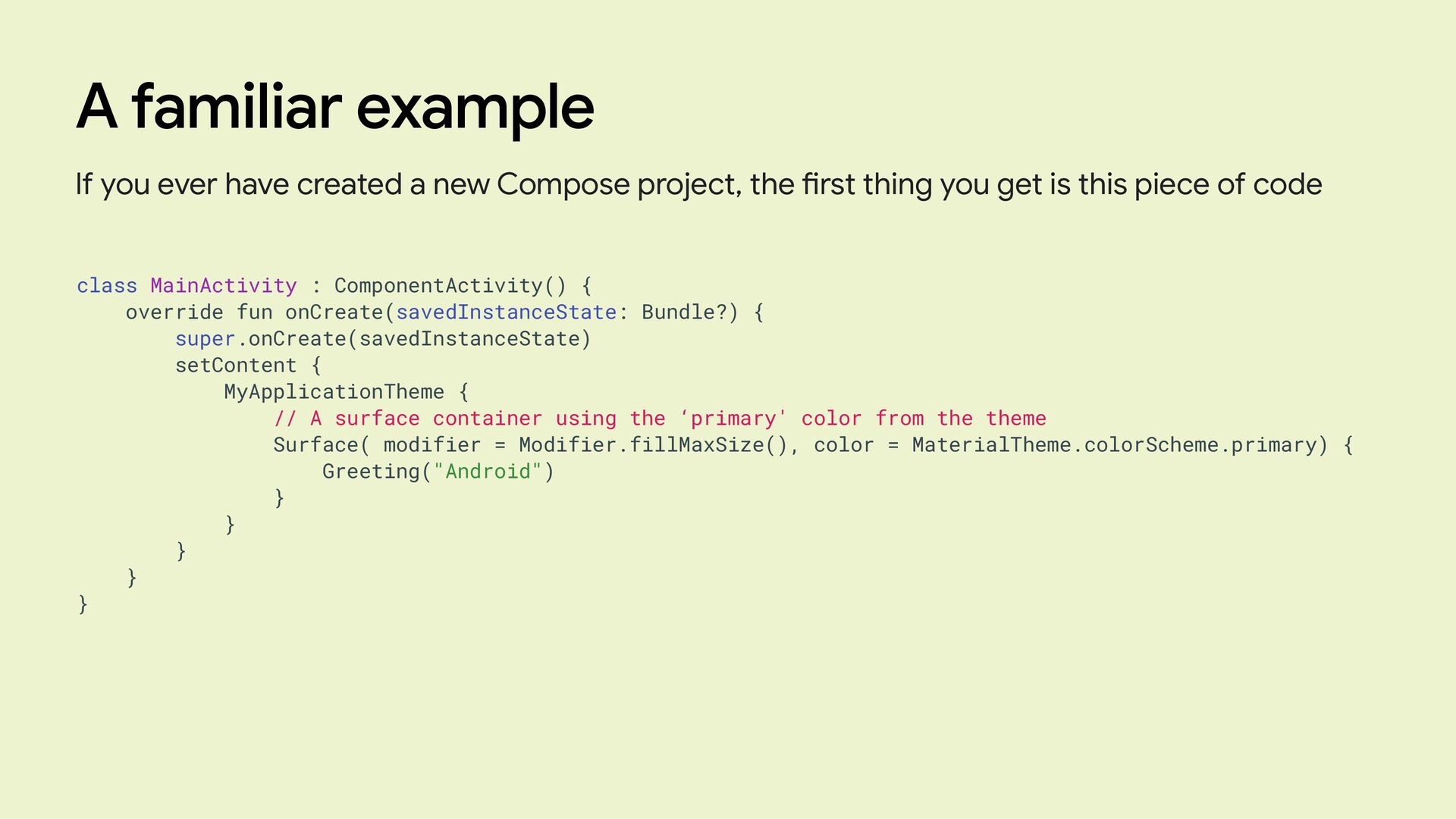Click the "Greeting" function call
Viewport: 1456px width, 819px height.
371,472
